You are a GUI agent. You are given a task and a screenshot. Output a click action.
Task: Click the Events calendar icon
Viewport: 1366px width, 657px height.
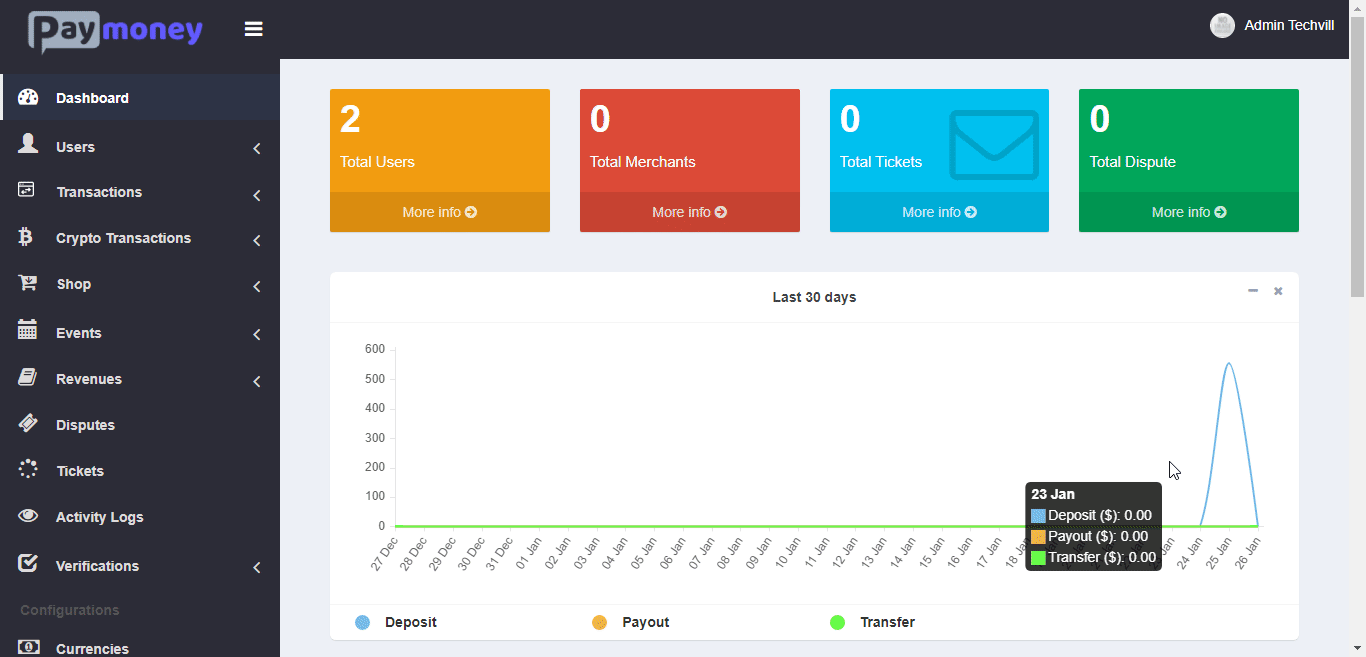click(28, 330)
